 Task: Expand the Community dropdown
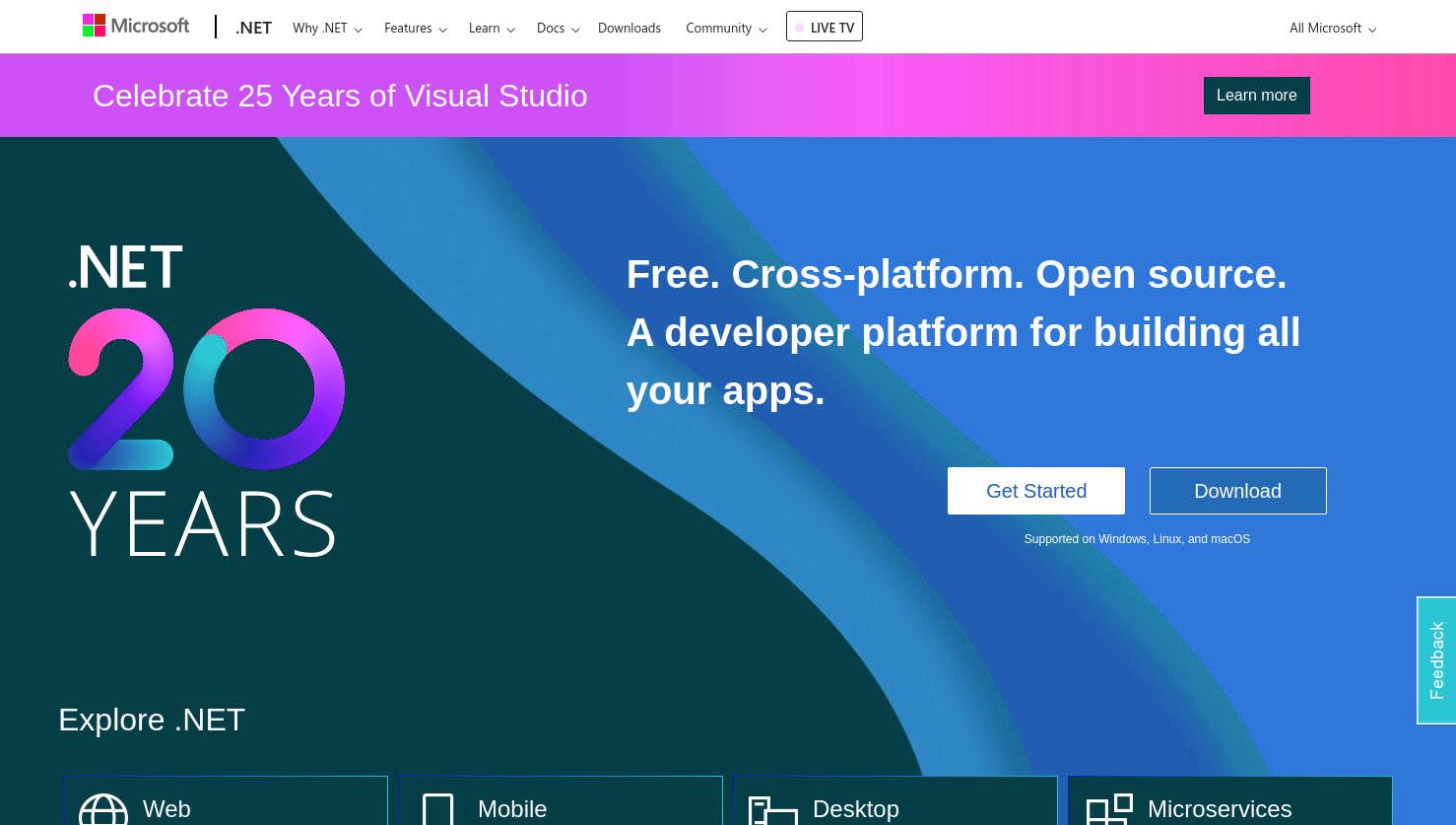[x=726, y=28]
